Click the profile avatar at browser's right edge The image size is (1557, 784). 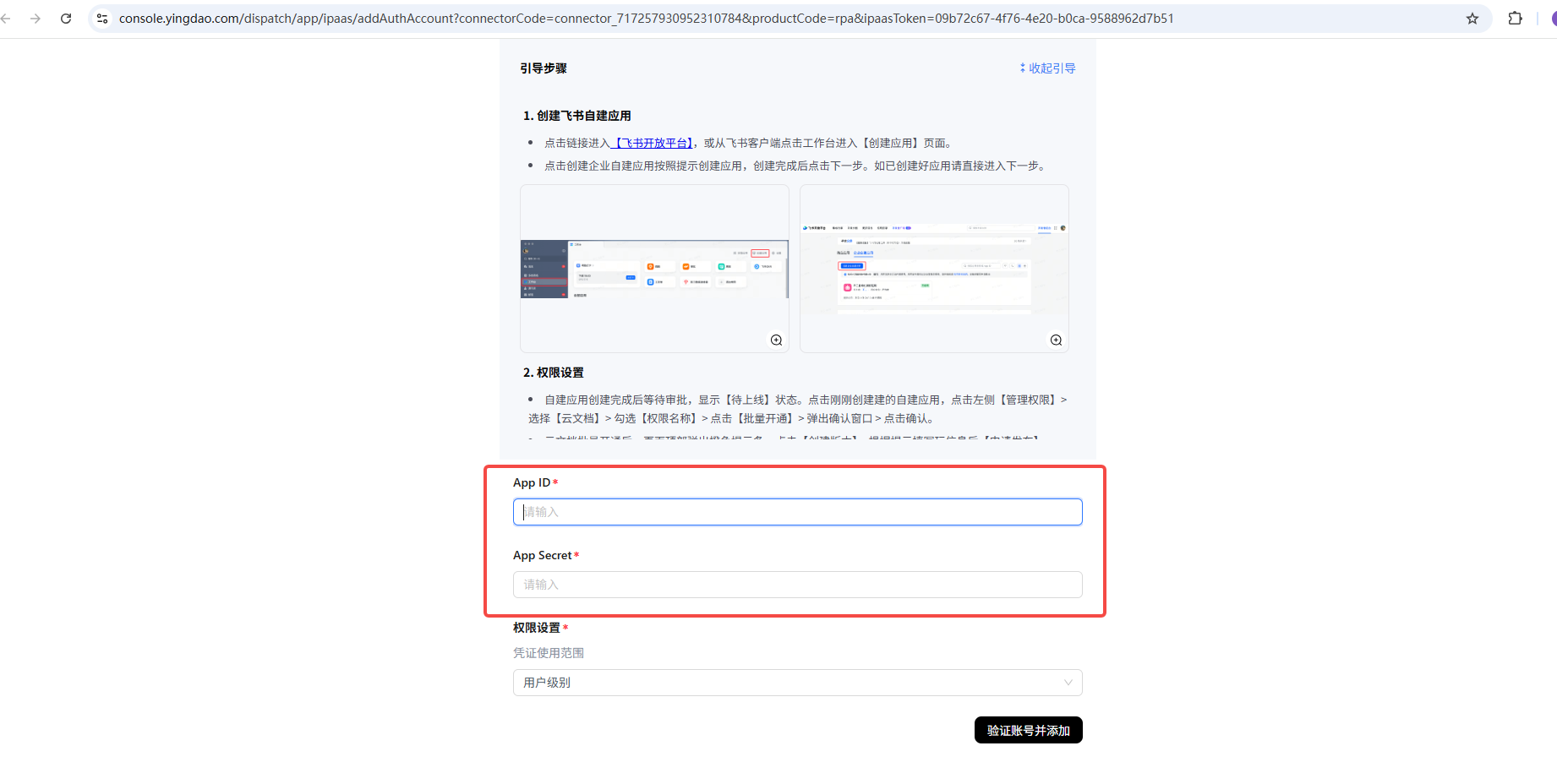click(1553, 19)
